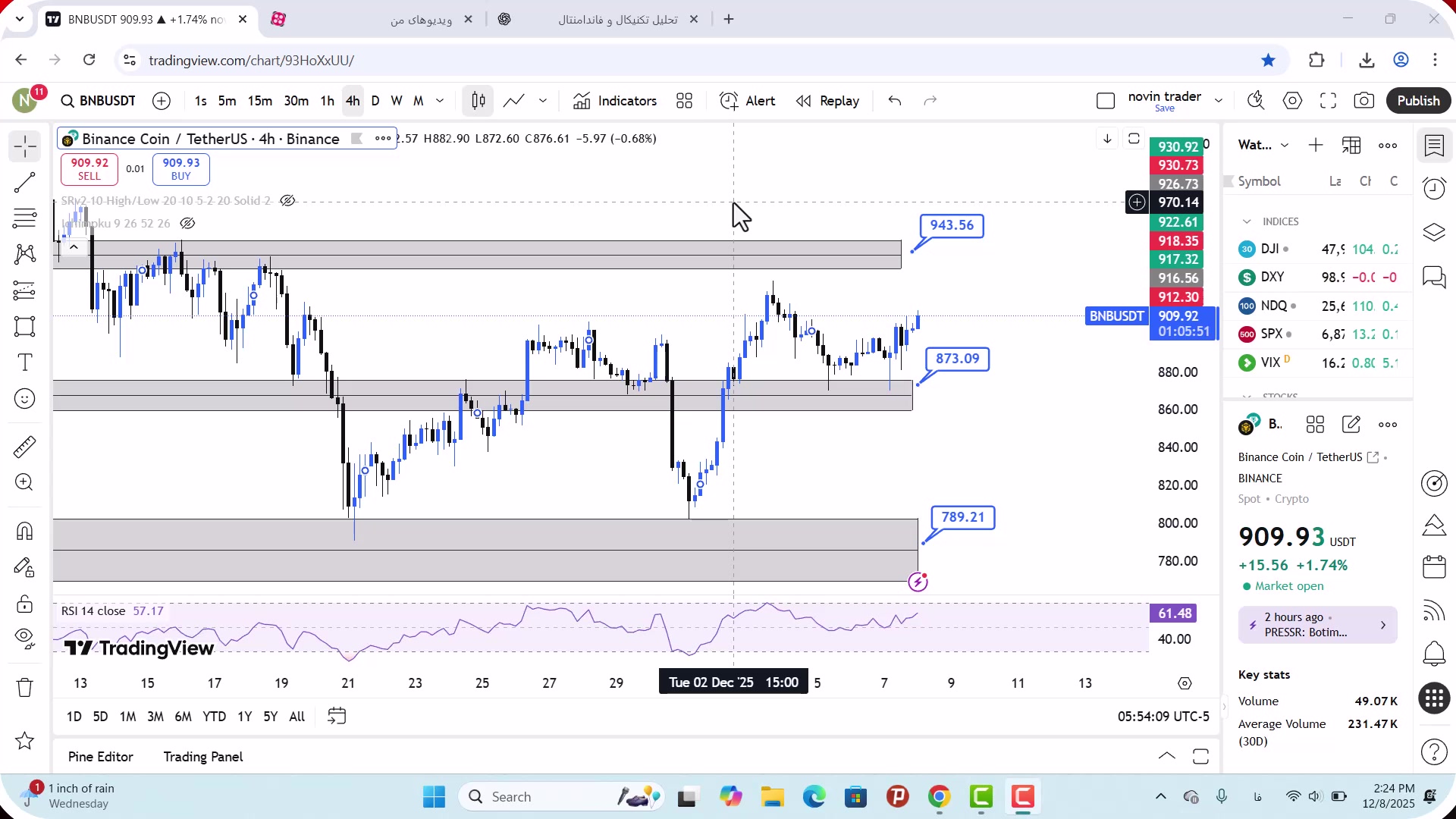Select the crosshair cursor tool

[25, 146]
